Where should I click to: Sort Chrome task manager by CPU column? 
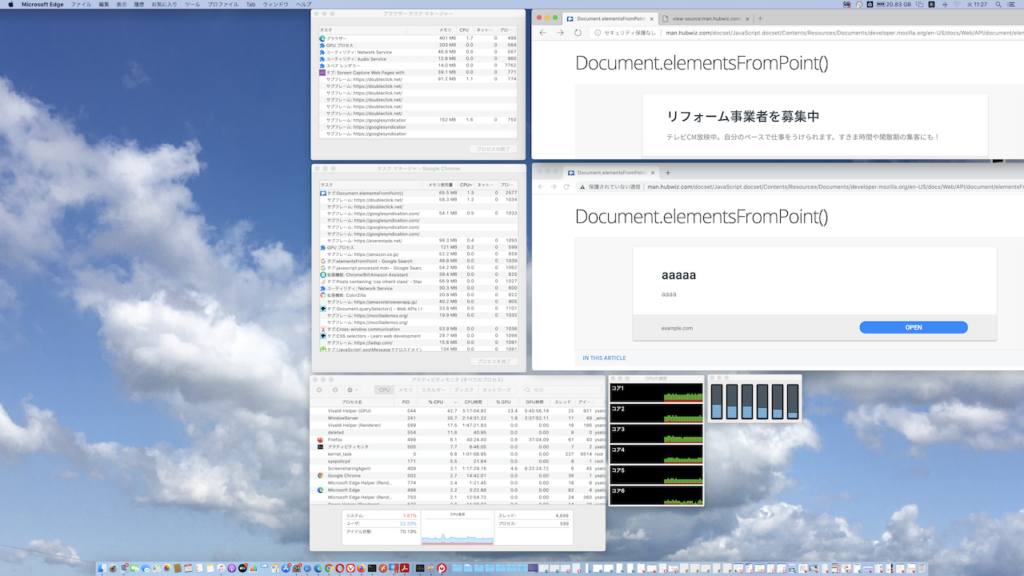click(x=466, y=185)
